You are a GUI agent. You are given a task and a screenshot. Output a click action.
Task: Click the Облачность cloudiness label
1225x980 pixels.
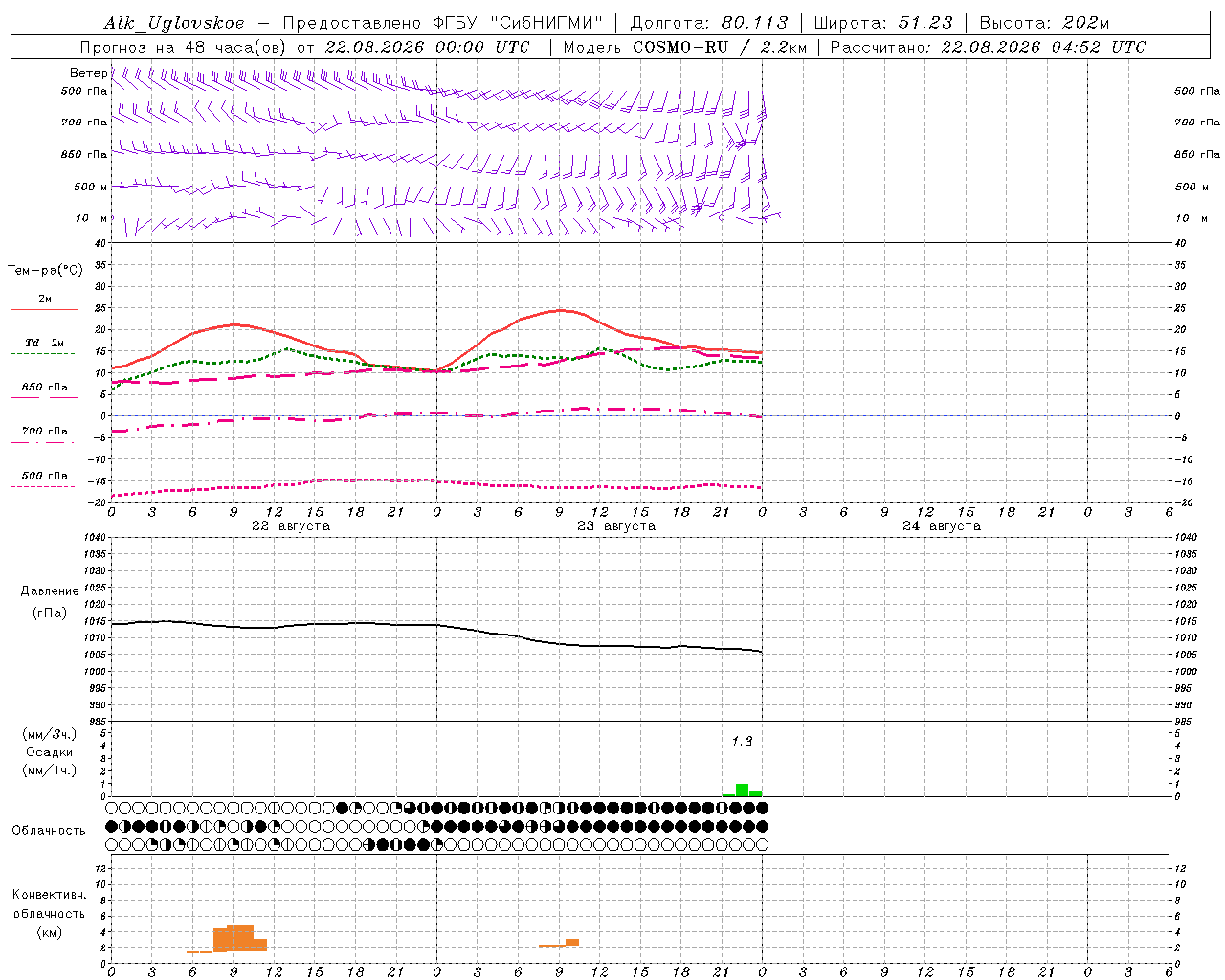[x=49, y=830]
